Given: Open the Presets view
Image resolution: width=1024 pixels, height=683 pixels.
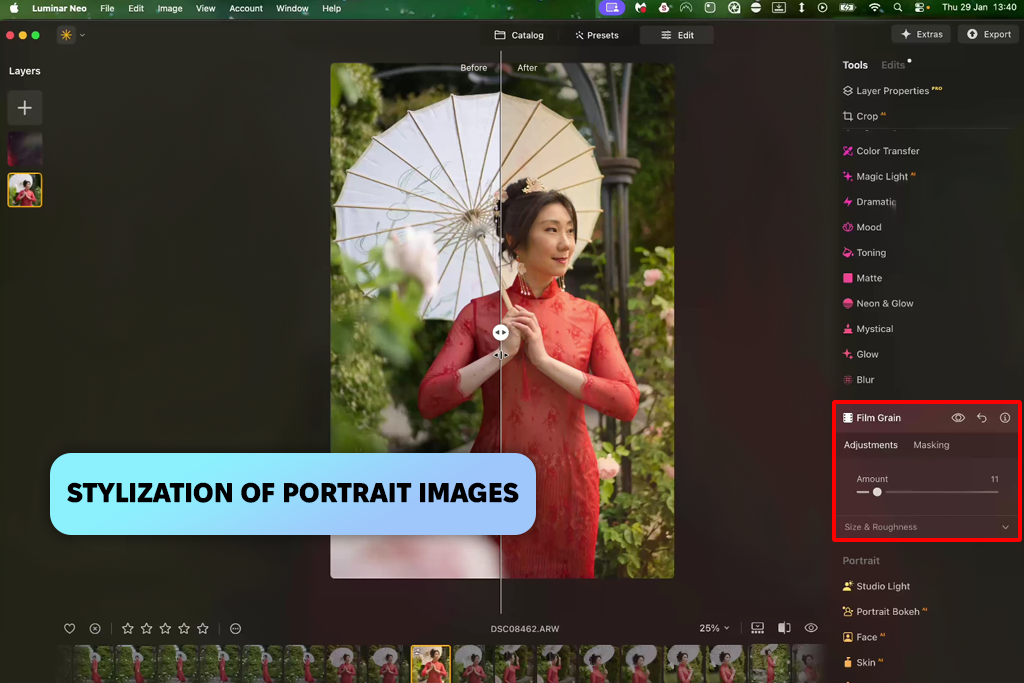Looking at the screenshot, I should tap(597, 35).
